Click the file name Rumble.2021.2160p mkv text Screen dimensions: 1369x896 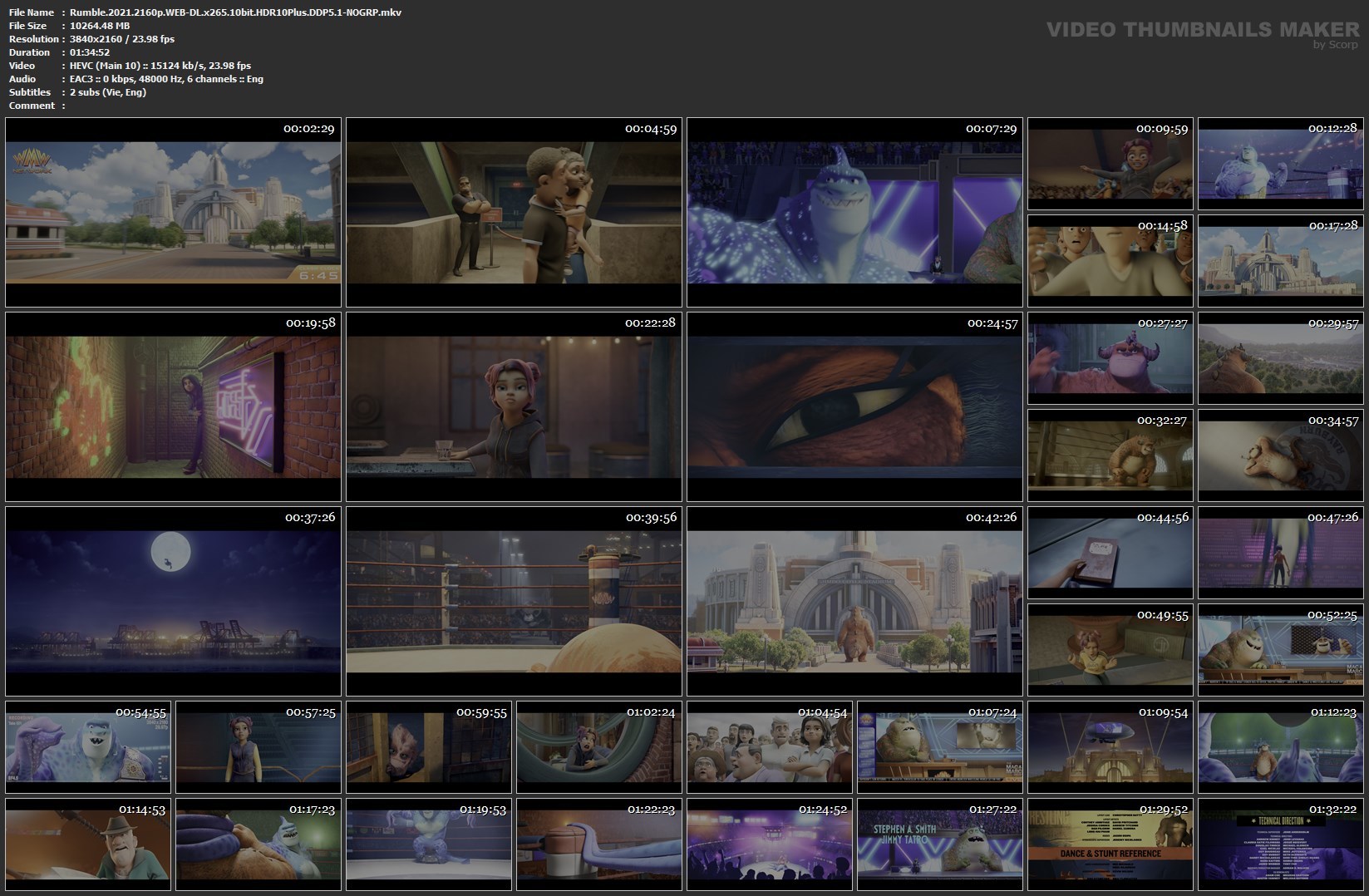[235, 12]
